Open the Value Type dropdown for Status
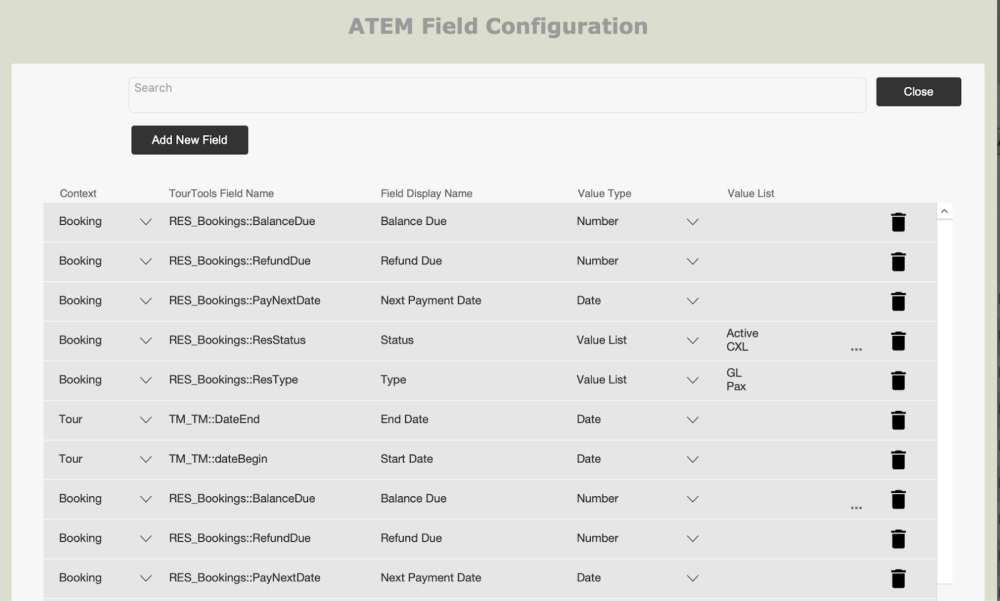 click(x=692, y=341)
